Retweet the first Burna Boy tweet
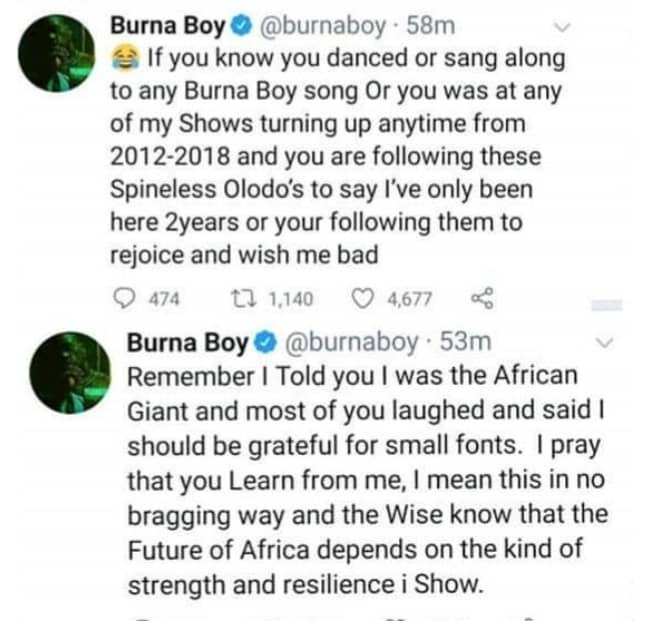 click(x=244, y=298)
